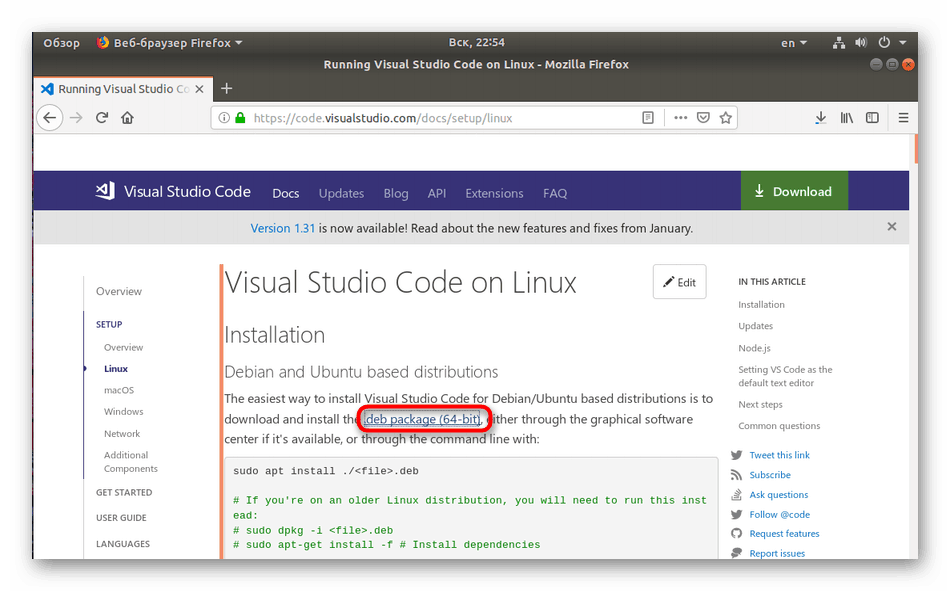Open the Request features link

coord(784,533)
